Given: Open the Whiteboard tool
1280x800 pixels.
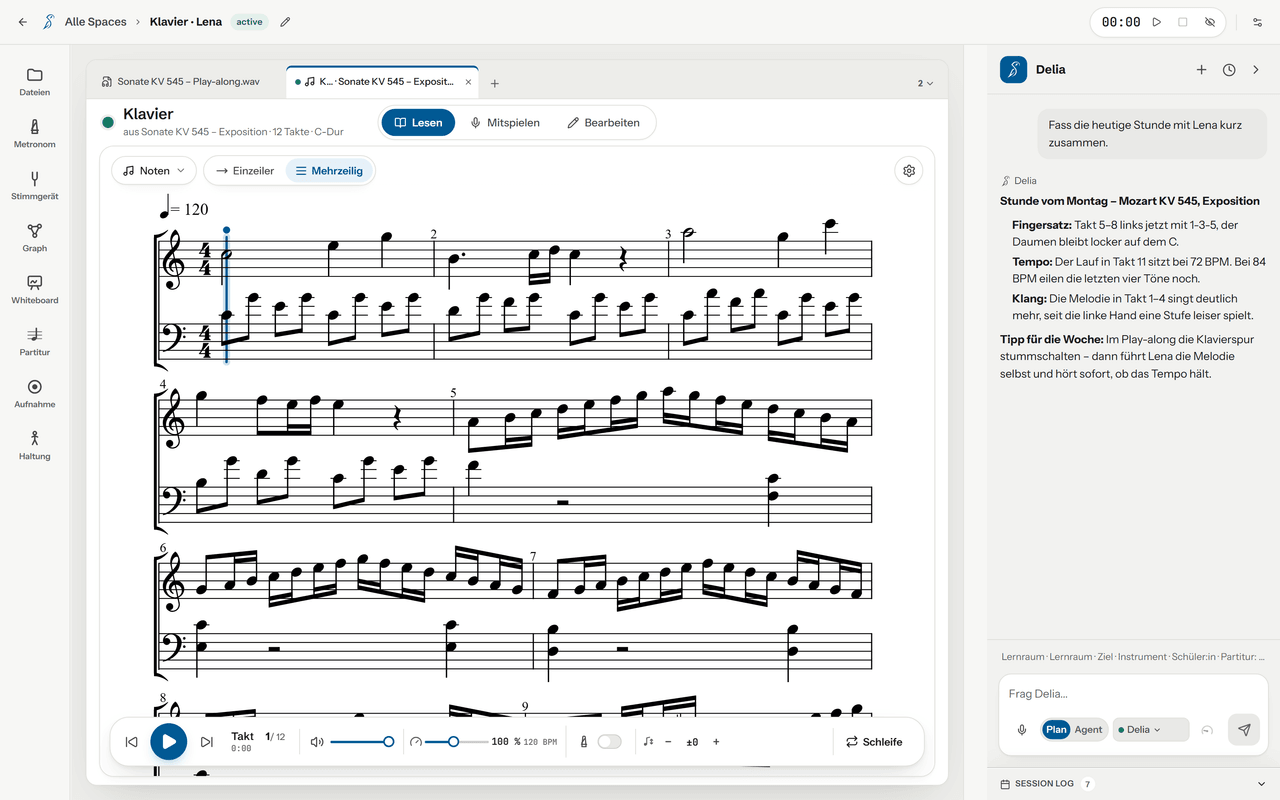Looking at the screenshot, I should coord(34,290).
